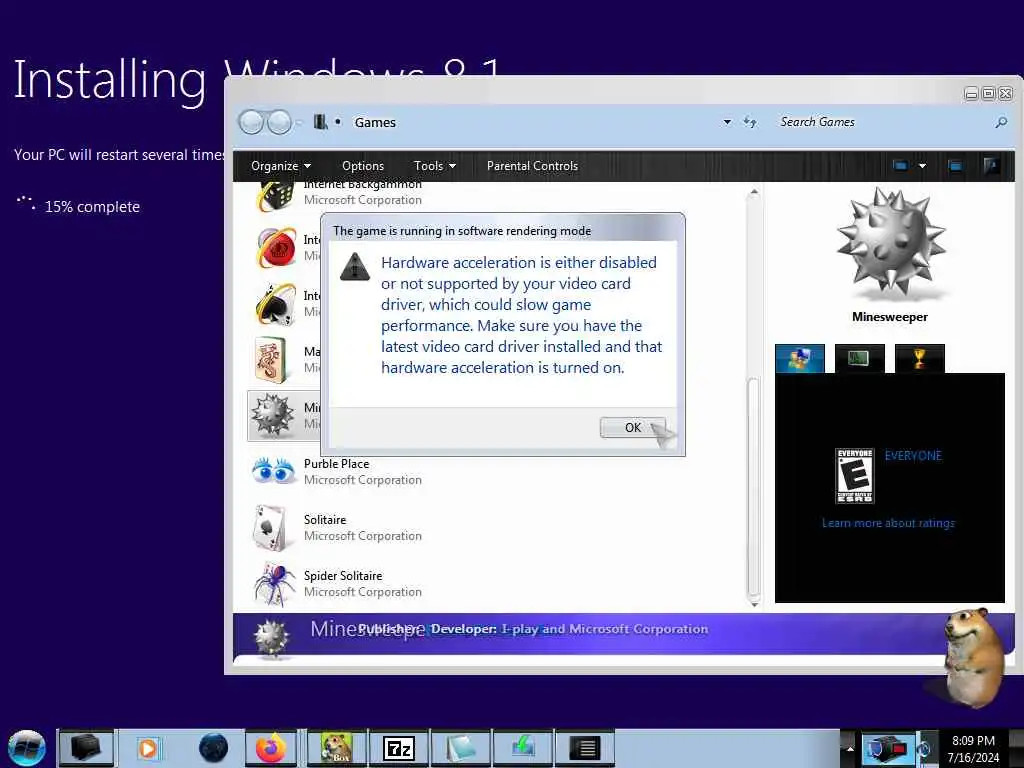Open the view options dropdown arrow
Screen dimensions: 1024x768
922,166
